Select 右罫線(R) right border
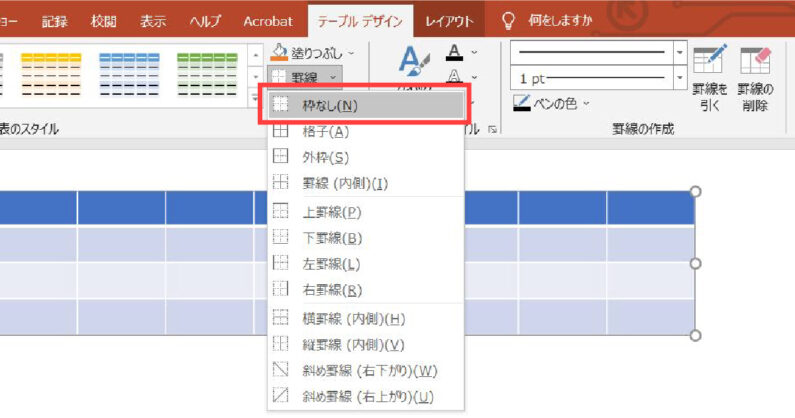This screenshot has height=418, width=795. [366, 290]
